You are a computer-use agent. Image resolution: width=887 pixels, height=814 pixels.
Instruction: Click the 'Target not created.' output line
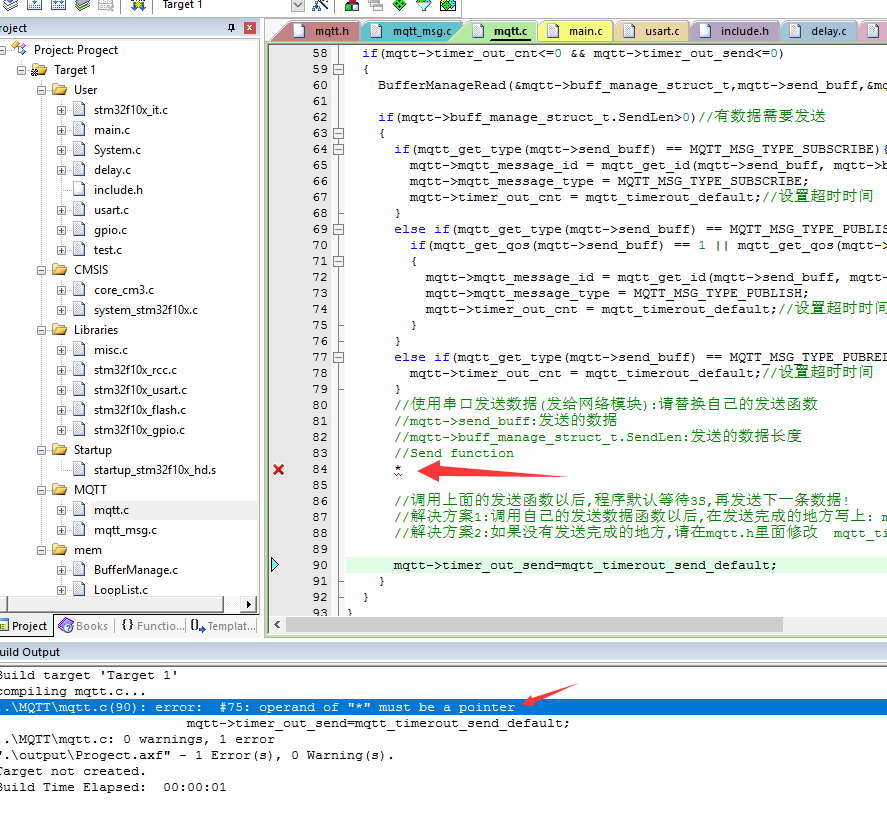72,771
